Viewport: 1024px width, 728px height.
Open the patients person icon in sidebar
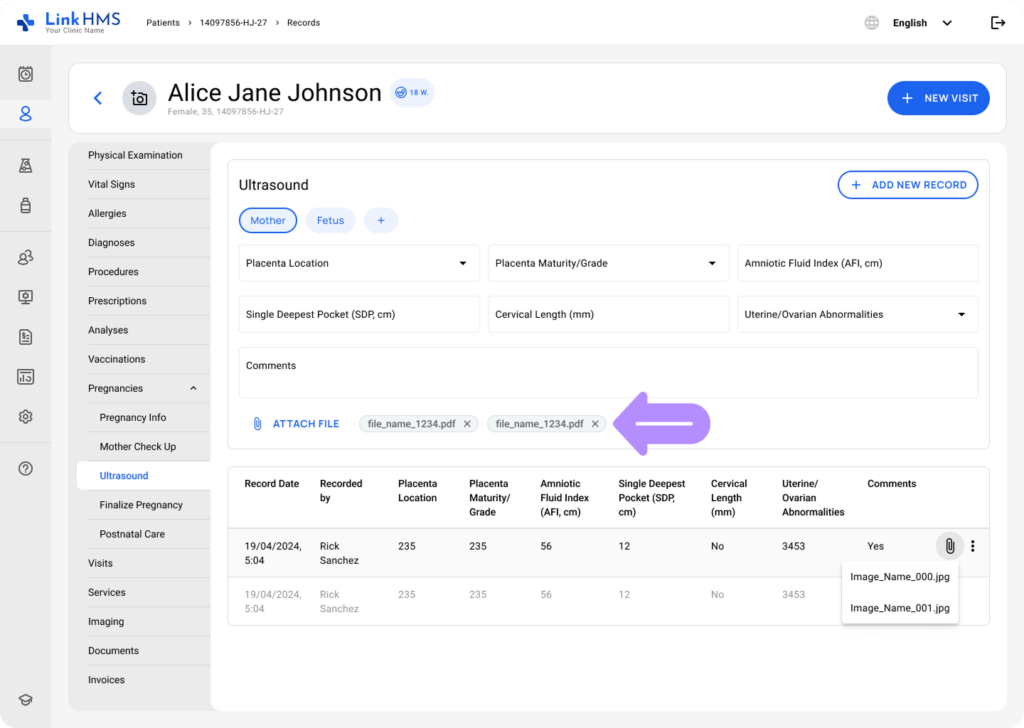click(26, 114)
